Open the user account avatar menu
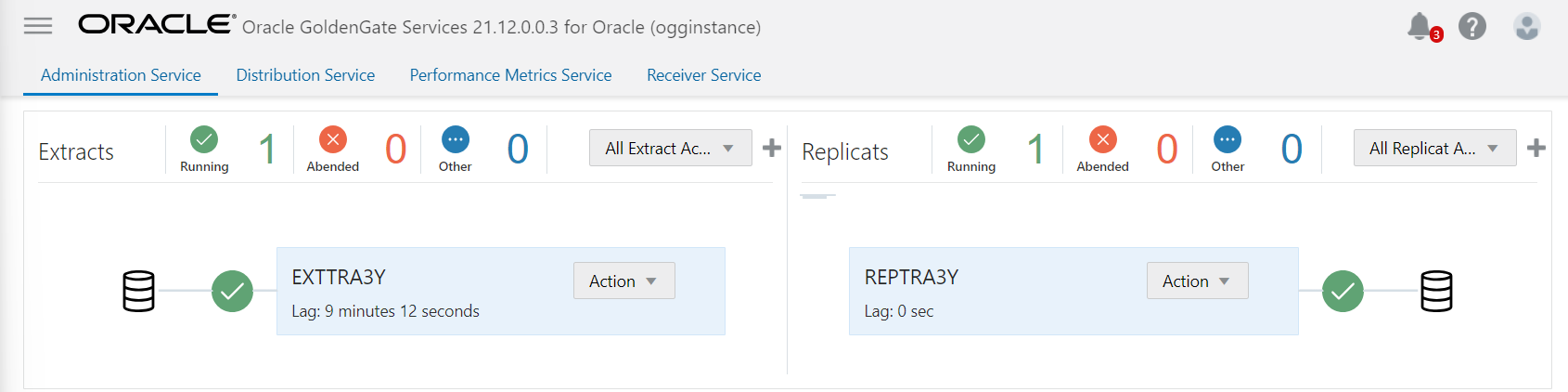Image resolution: width=1568 pixels, height=392 pixels. coord(1527,26)
